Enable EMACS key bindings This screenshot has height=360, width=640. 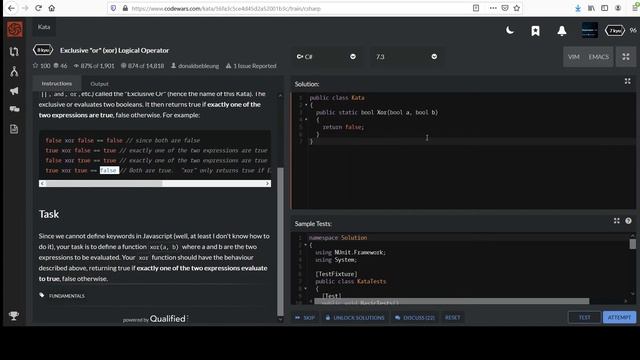(598, 57)
